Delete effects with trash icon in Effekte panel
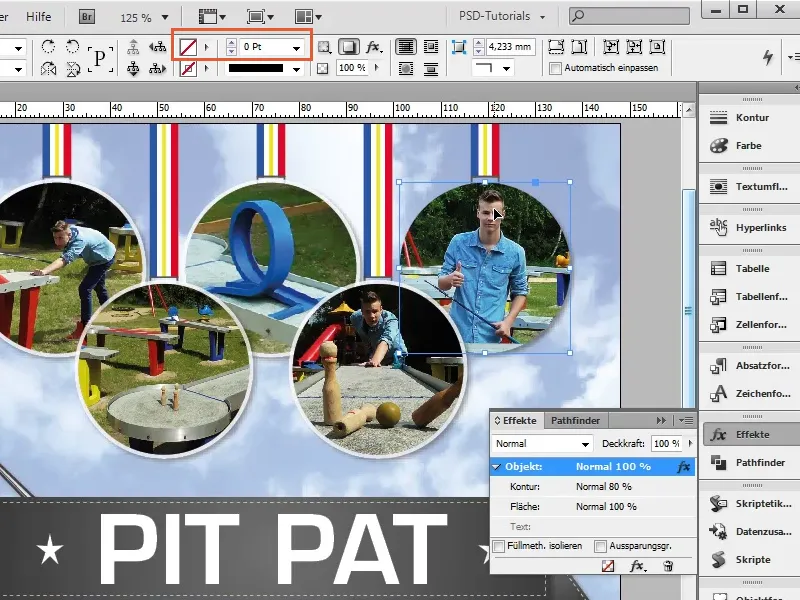Image resolution: width=800 pixels, height=600 pixels. coord(668,566)
